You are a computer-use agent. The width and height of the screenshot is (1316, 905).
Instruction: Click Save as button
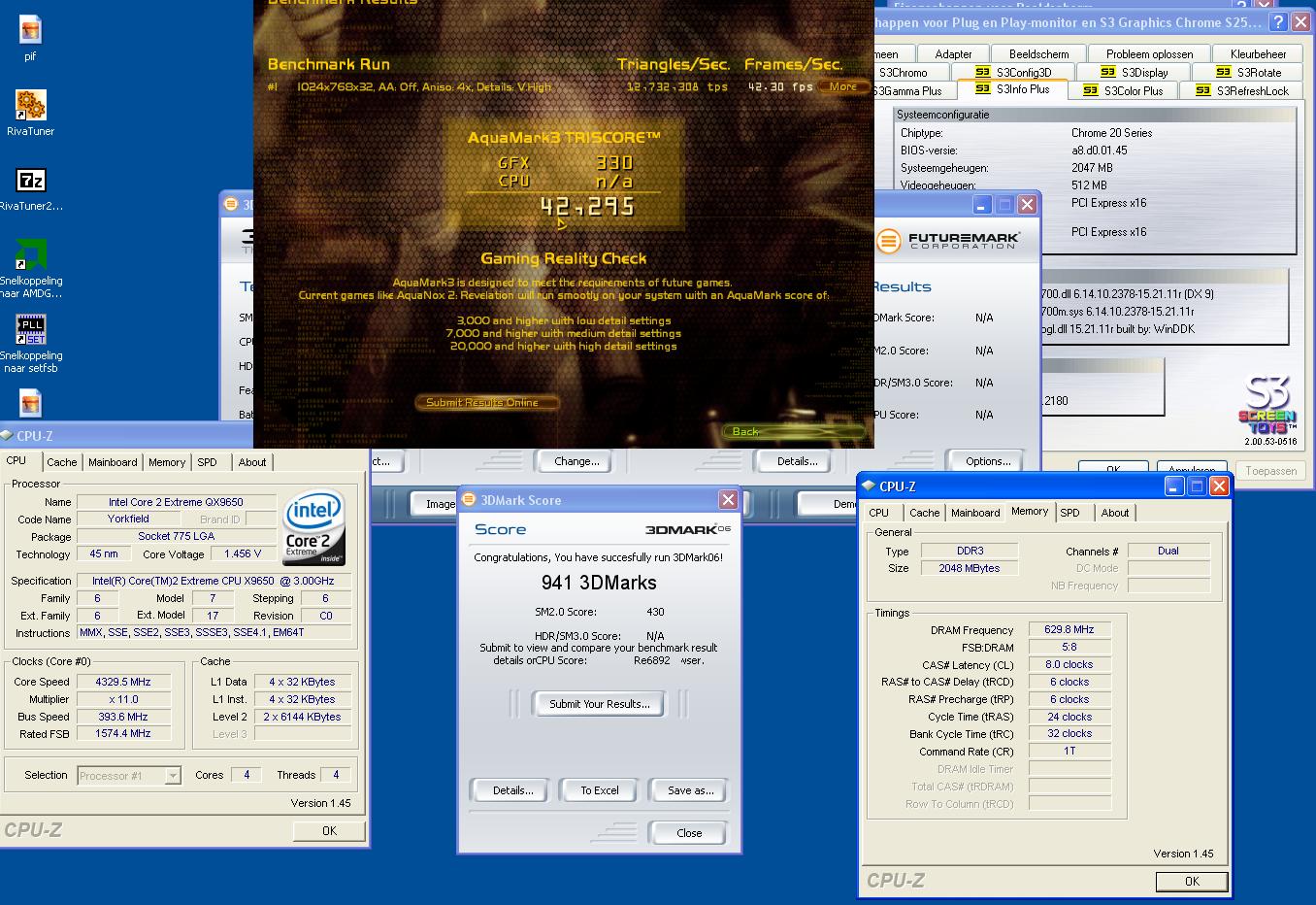tap(690, 790)
